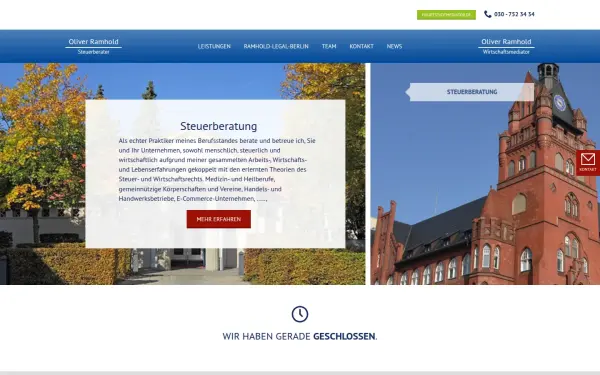The width and height of the screenshot is (600, 375).
Task: Click the Oliver Ramhold Steuerberater logo
Action: tap(93, 46)
